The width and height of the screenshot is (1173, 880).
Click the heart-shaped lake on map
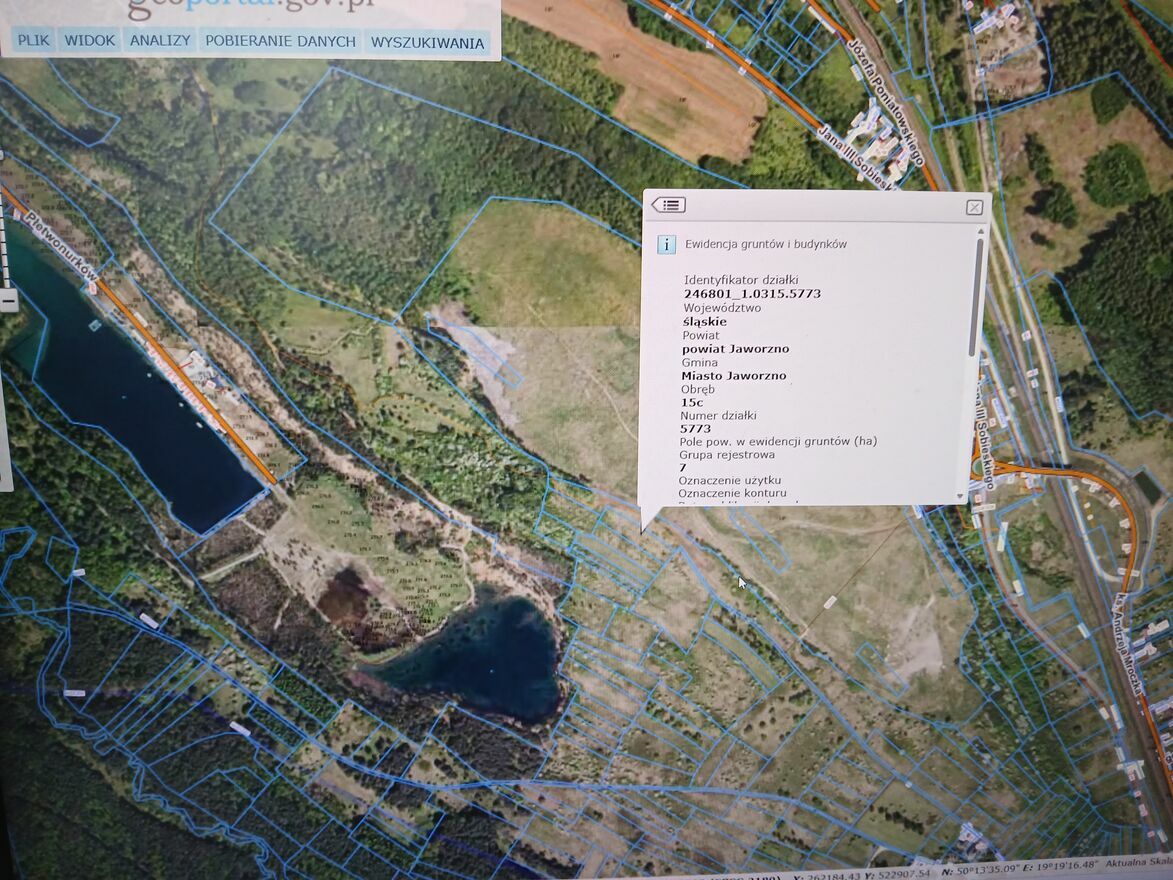click(477, 656)
